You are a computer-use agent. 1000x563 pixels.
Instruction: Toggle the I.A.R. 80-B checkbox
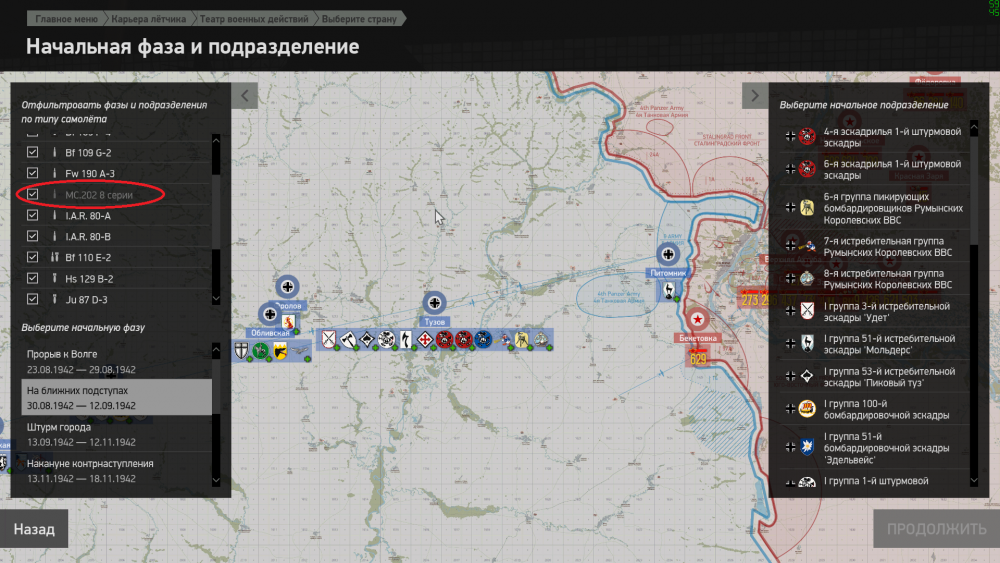[x=33, y=236]
